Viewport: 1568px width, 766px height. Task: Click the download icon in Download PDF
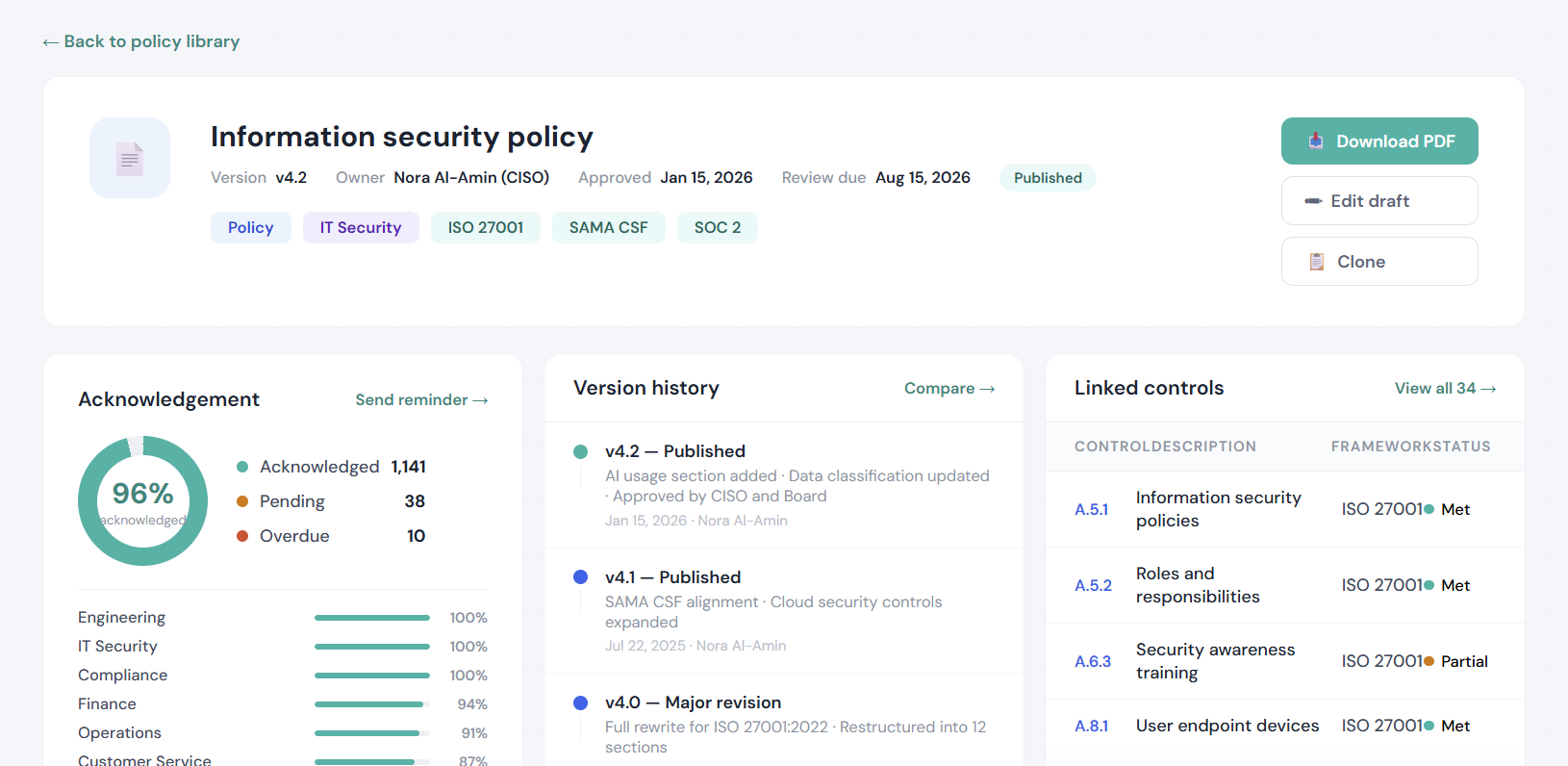1316,141
